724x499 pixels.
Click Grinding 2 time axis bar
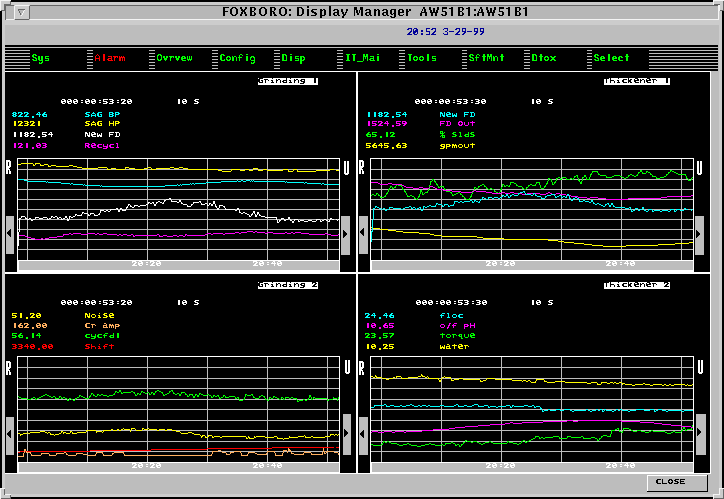click(x=179, y=467)
